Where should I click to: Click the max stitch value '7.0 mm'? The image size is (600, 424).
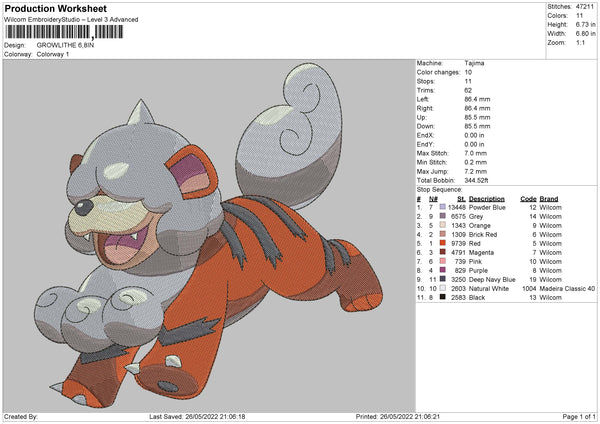(475, 153)
